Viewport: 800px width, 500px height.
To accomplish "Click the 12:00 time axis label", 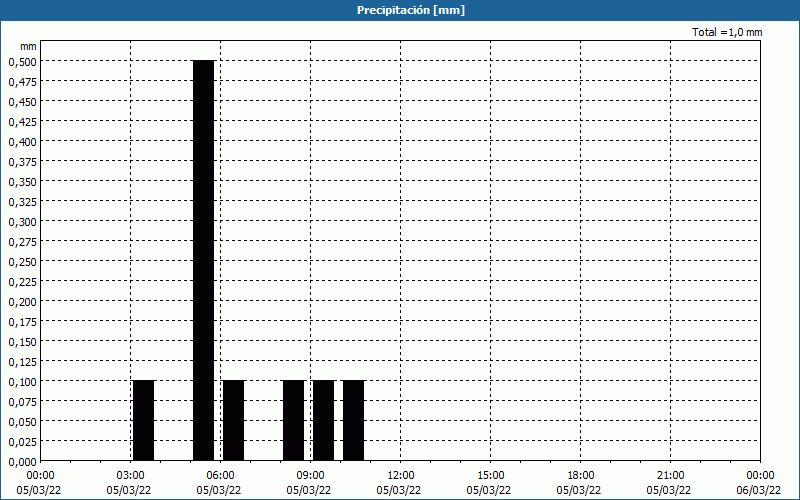I will click(401, 476).
